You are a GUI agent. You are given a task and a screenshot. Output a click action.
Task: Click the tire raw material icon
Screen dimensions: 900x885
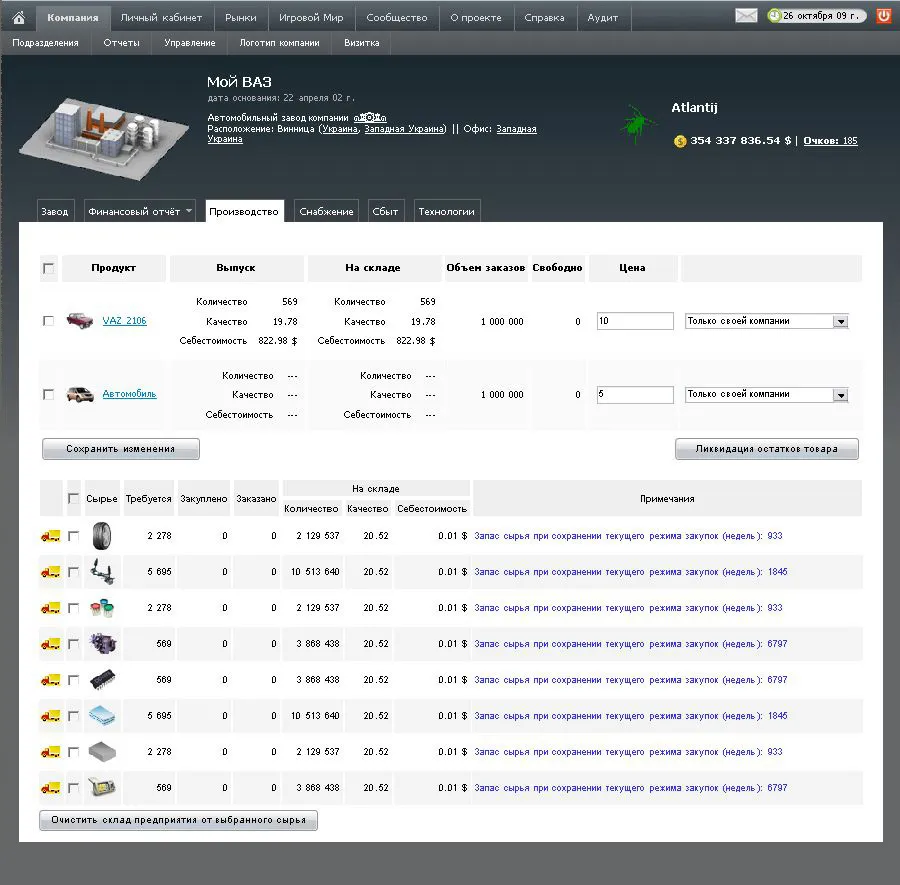pos(102,536)
